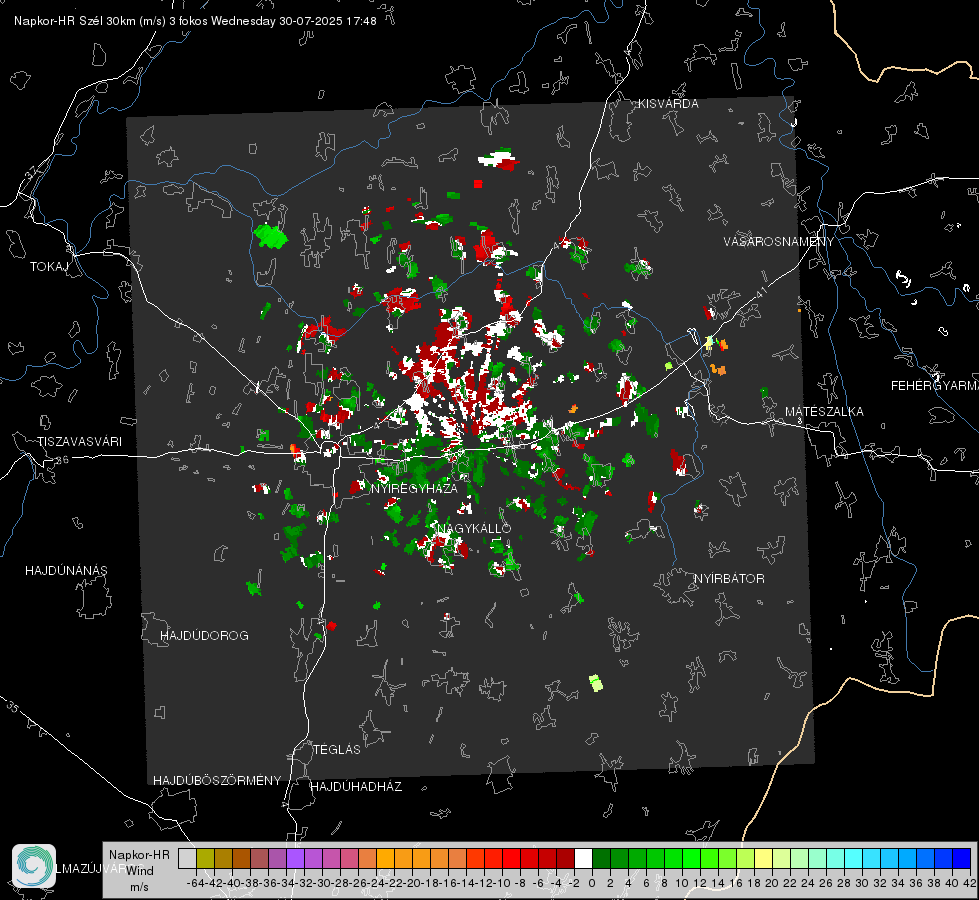Select the NAGYKÁLLÓ town label
979x900 pixels.
click(x=474, y=528)
